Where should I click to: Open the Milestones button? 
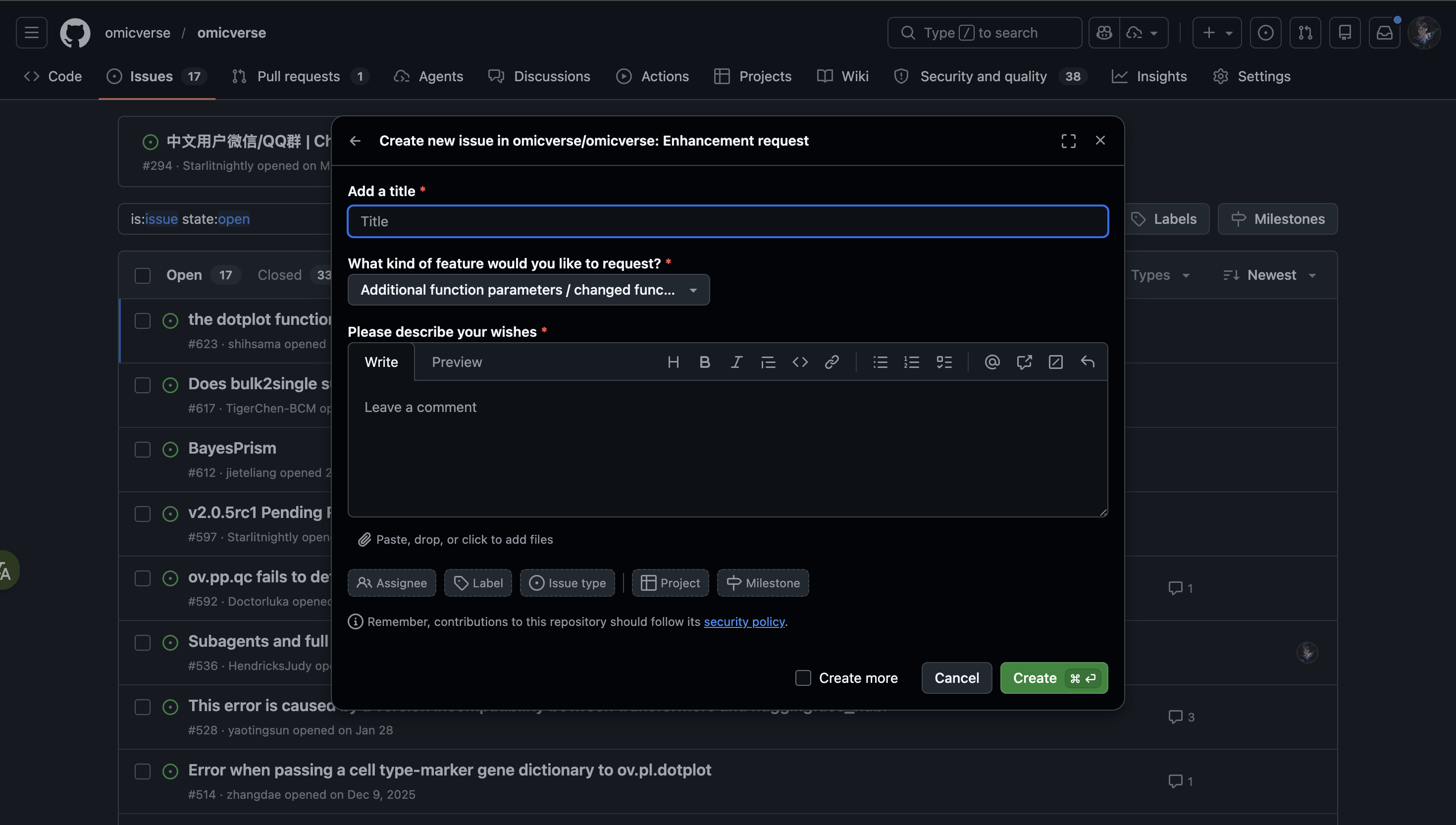1278,219
